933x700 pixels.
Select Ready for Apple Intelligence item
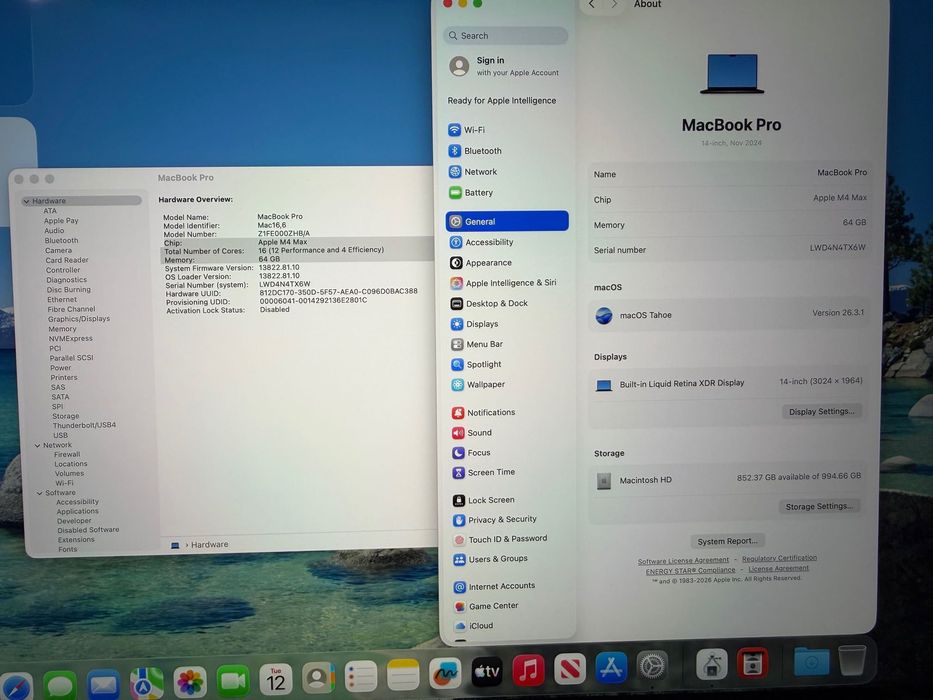coord(502,101)
